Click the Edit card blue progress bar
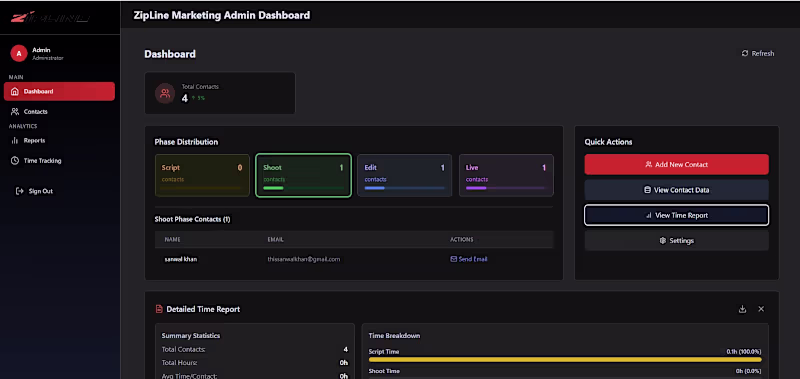The width and height of the screenshot is (800, 379). (404, 188)
